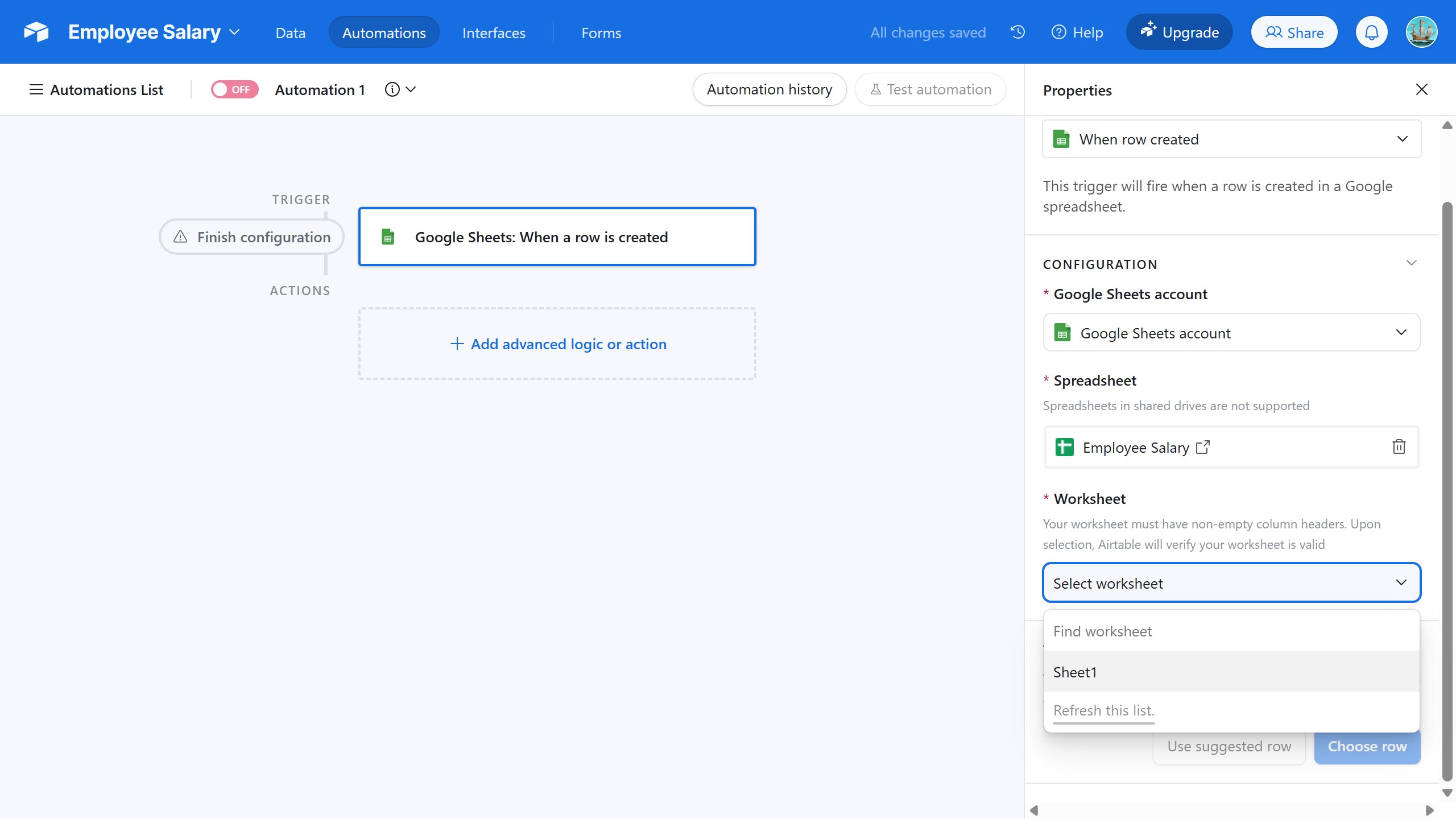Image resolution: width=1456 pixels, height=819 pixels.
Task: Open the Help menu
Action: [x=1077, y=32]
